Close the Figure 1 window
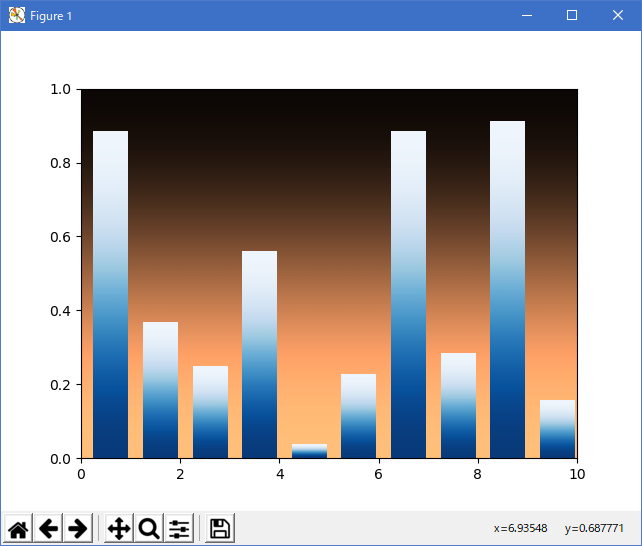Screen dimensions: 642x546 click(618, 16)
